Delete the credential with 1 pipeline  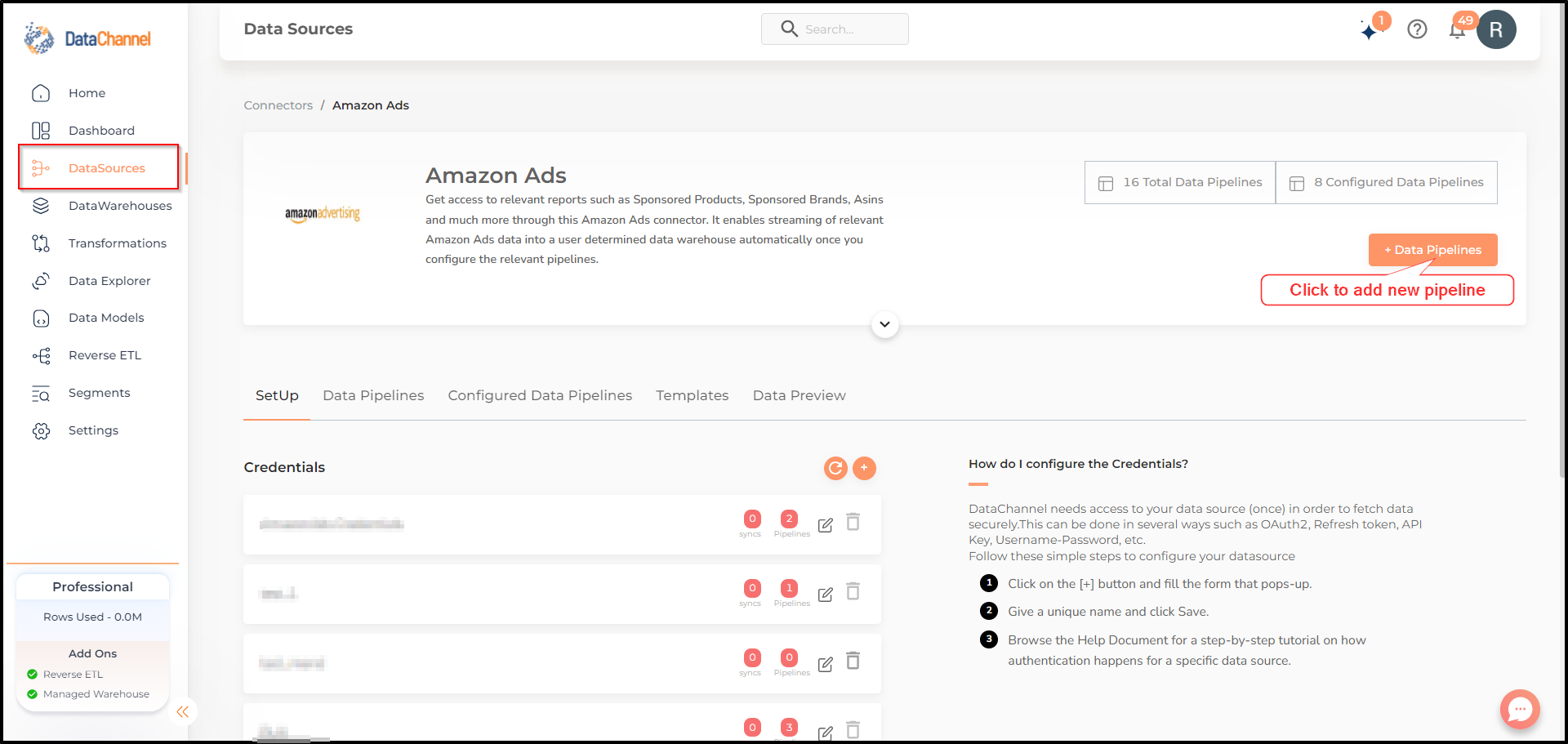(x=853, y=591)
